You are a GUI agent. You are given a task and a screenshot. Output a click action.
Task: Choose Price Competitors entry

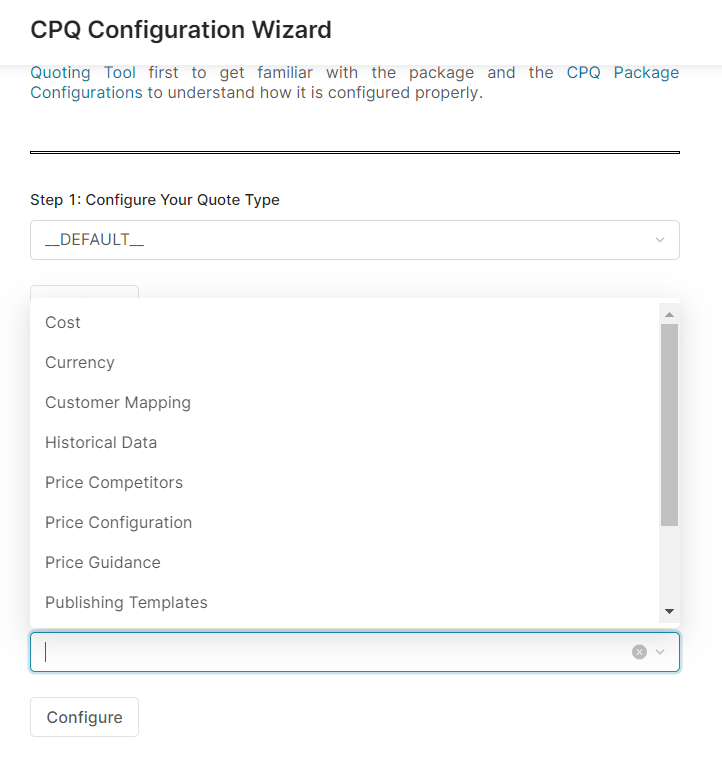coord(114,482)
